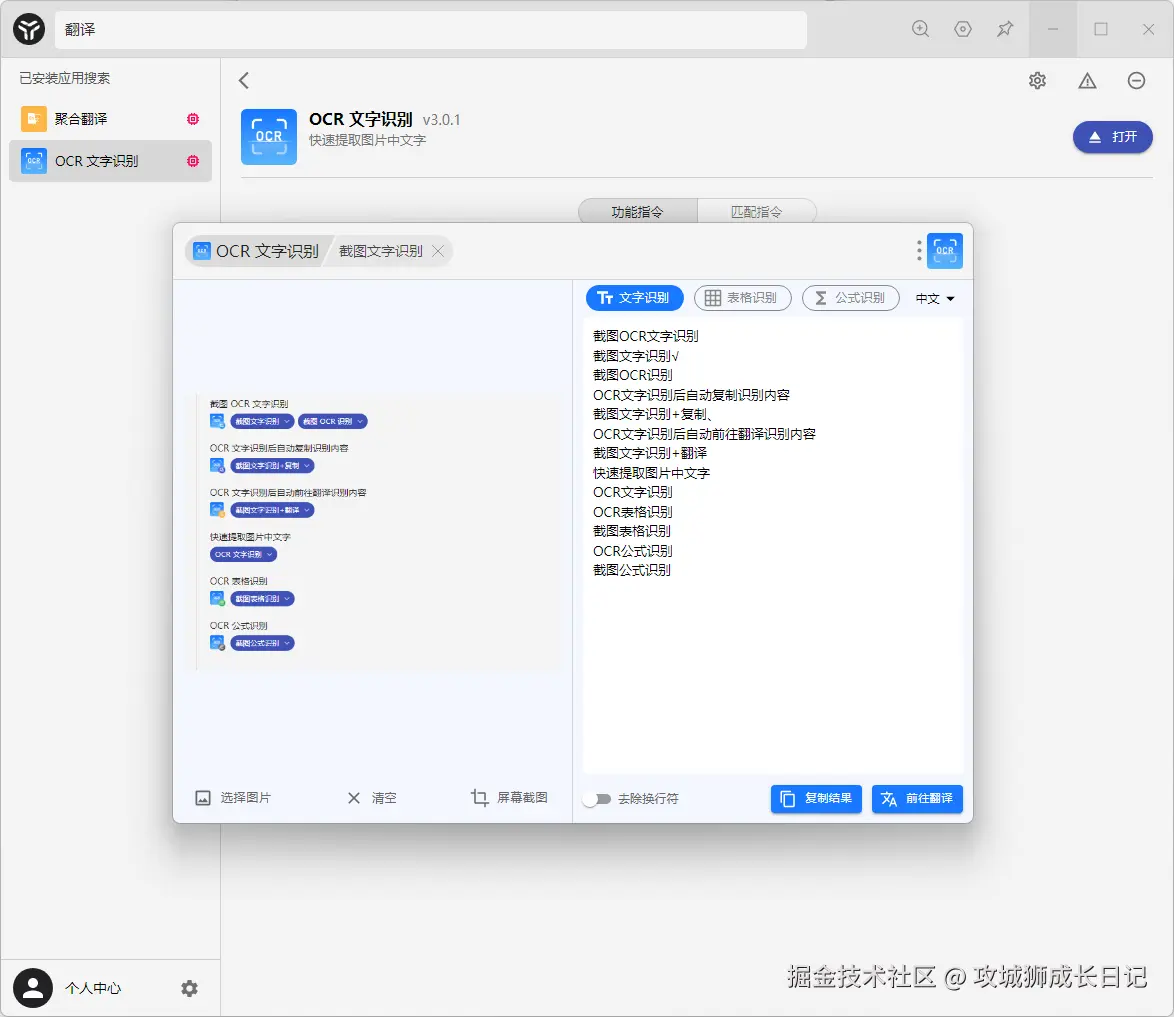
Task: Open the three-dot menu in the OCR dialog
Action: (x=918, y=250)
